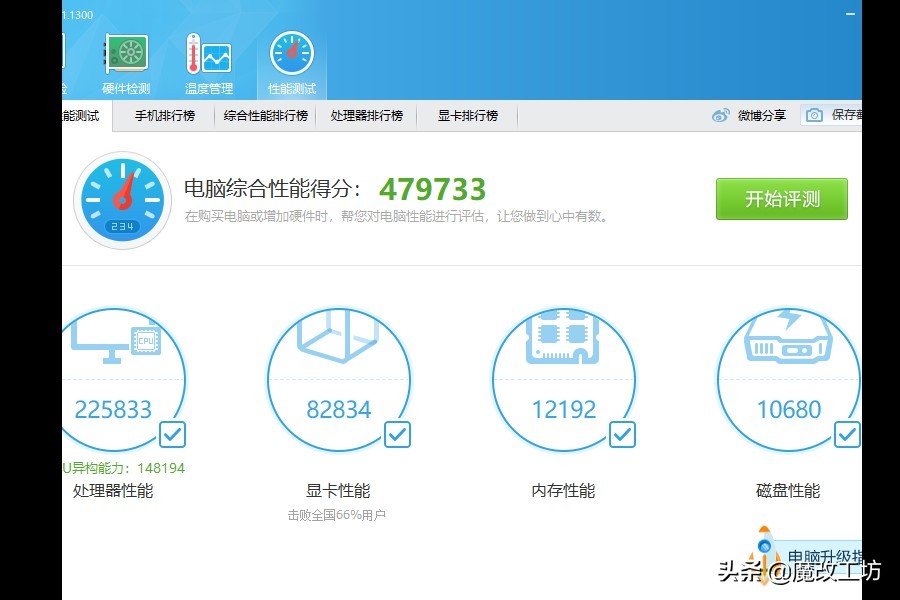The image size is (900, 600).
Task: Click the 处理器性能 label
Action: pos(113,491)
